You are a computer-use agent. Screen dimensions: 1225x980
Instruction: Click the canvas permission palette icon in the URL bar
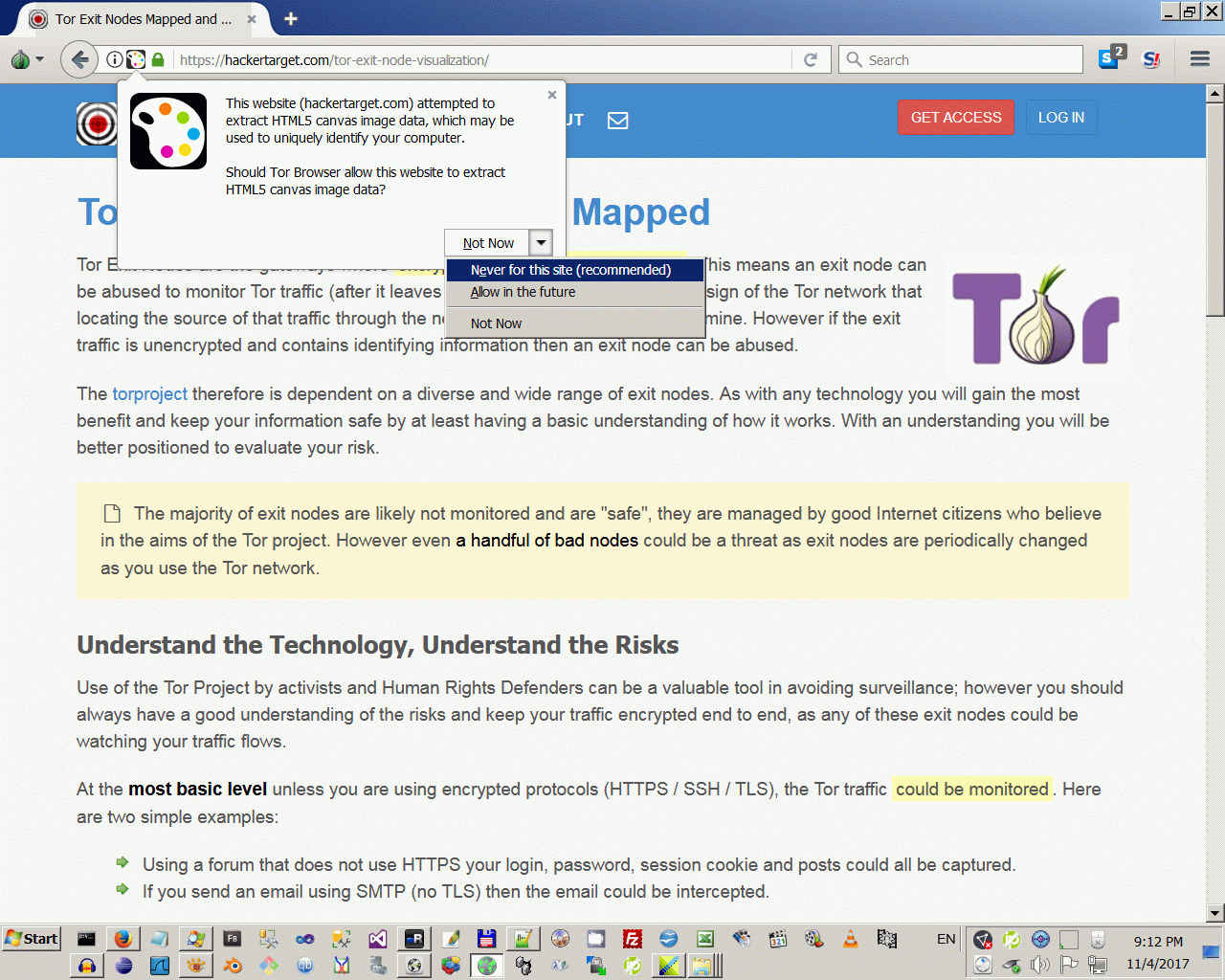(136, 59)
